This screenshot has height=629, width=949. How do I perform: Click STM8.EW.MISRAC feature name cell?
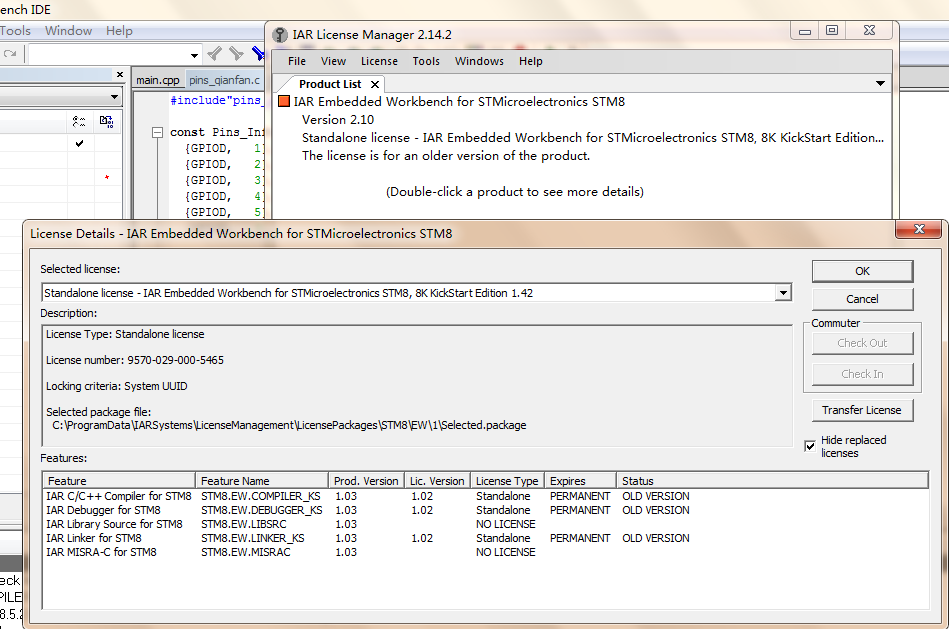pyautogui.click(x=246, y=552)
